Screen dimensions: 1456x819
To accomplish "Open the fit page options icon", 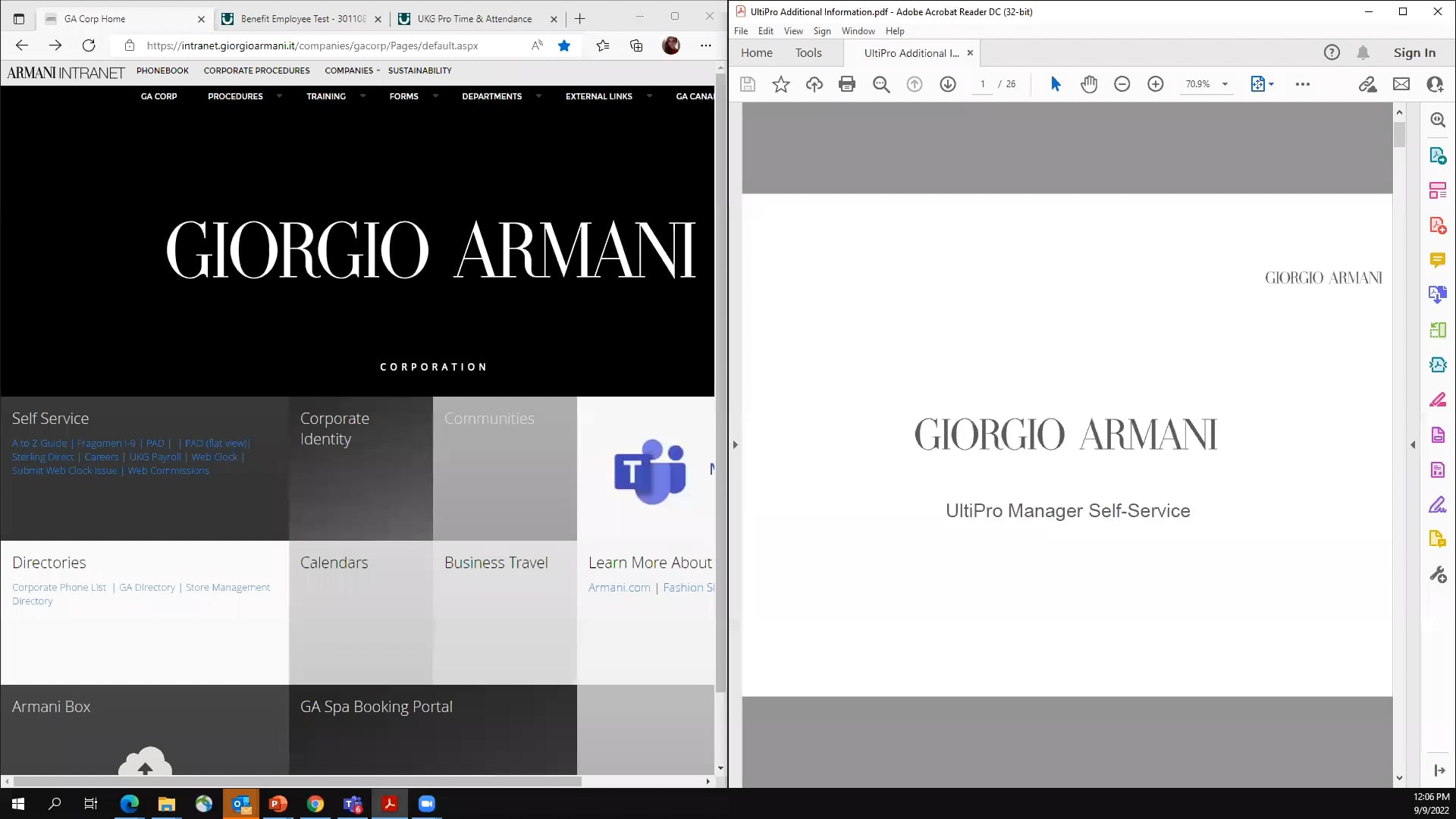I will click(x=1262, y=84).
